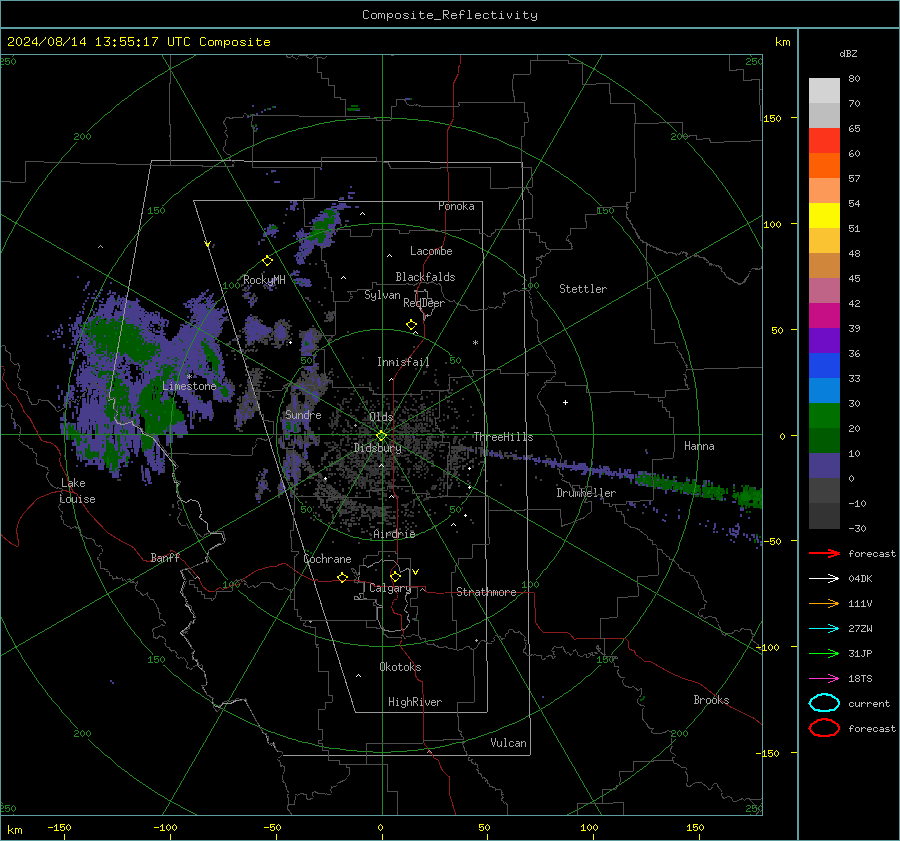Click the Didsbury city label
Viewport: 900px width, 841px height.
[x=378, y=448]
